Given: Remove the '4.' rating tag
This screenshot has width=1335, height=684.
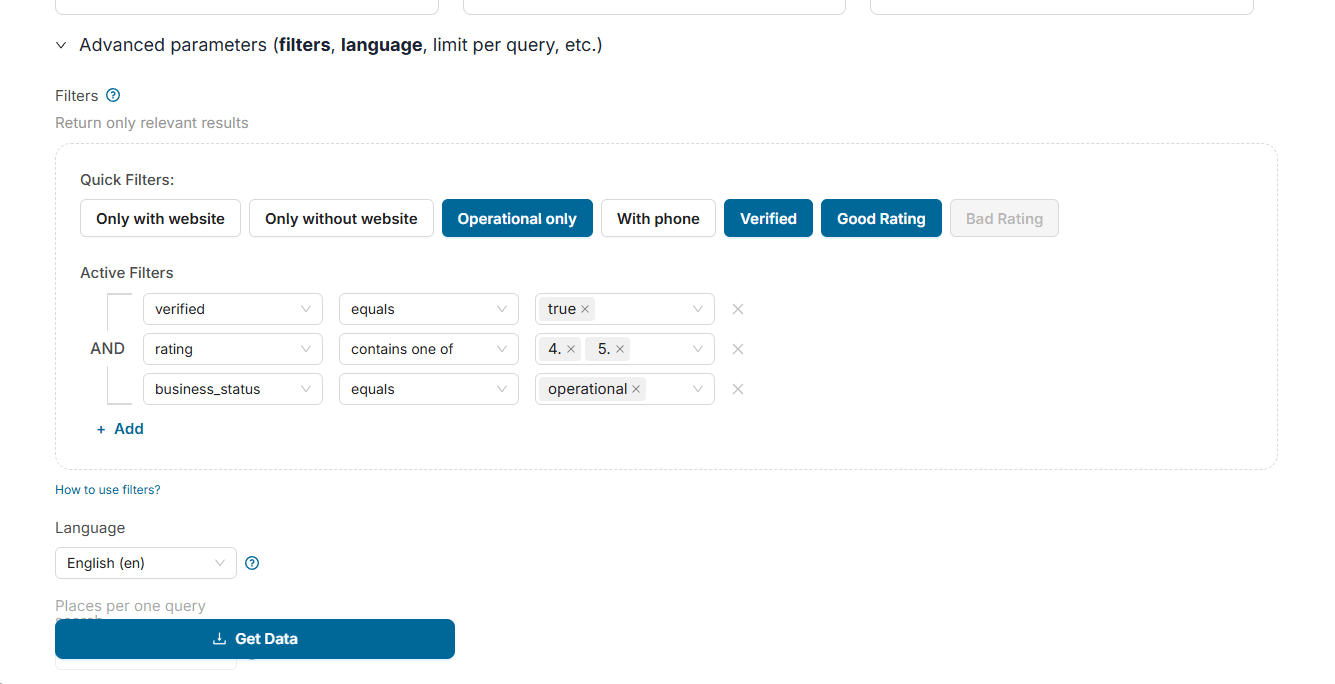Looking at the screenshot, I should point(571,349).
